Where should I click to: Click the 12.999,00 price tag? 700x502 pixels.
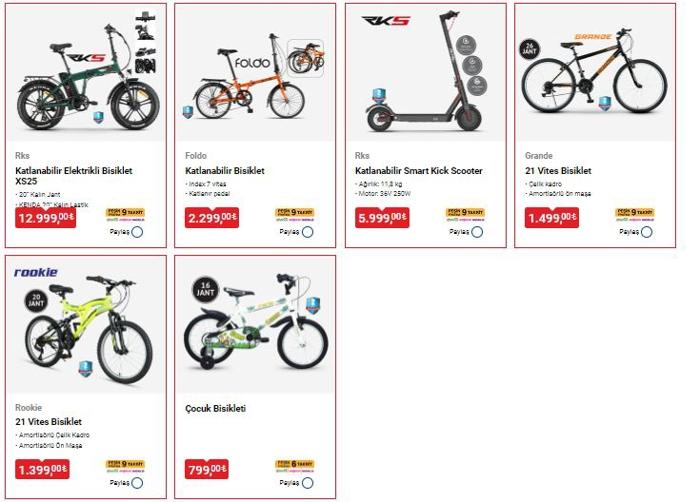click(46, 218)
